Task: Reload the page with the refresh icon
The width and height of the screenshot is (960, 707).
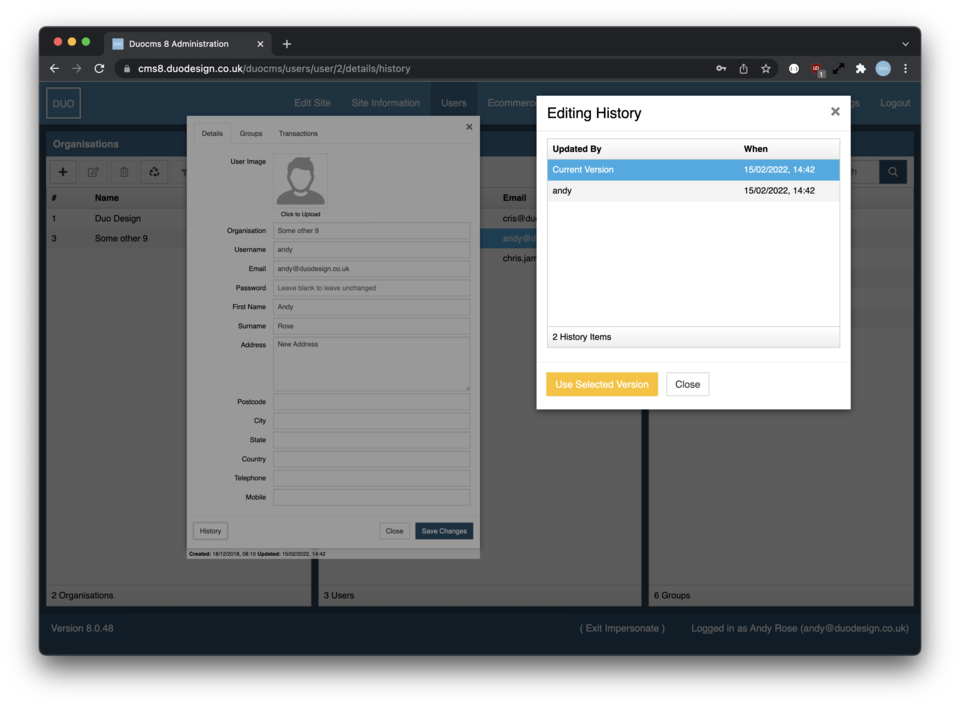Action: pos(99,69)
